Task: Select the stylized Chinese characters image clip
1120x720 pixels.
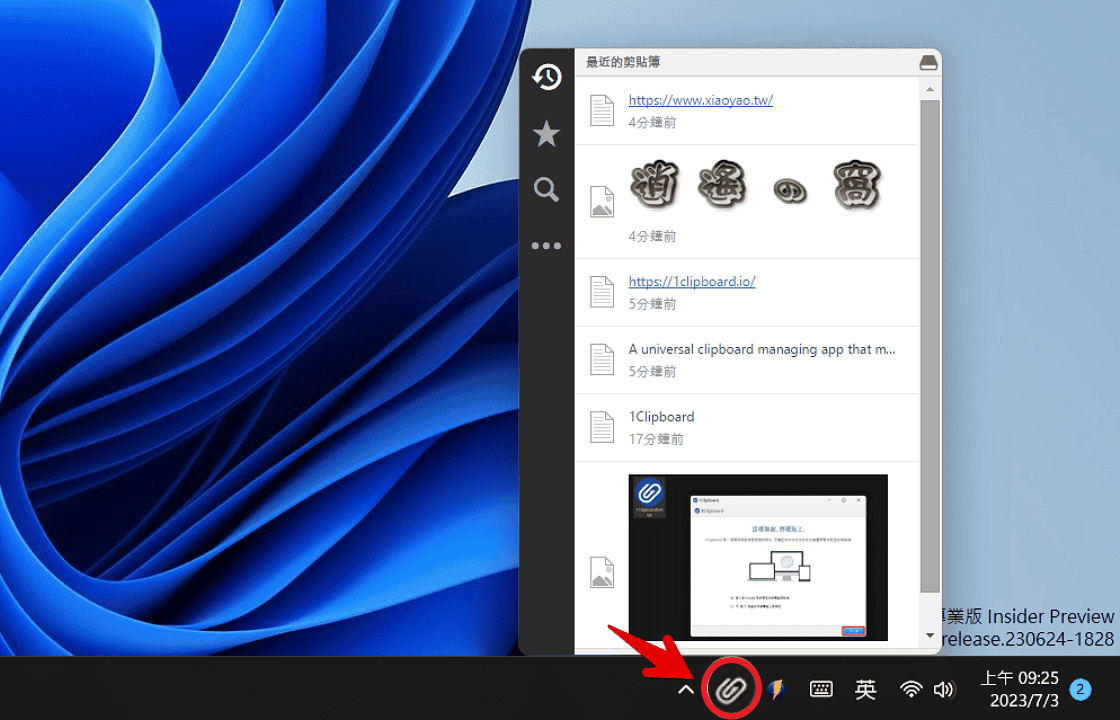Action: pos(746,202)
